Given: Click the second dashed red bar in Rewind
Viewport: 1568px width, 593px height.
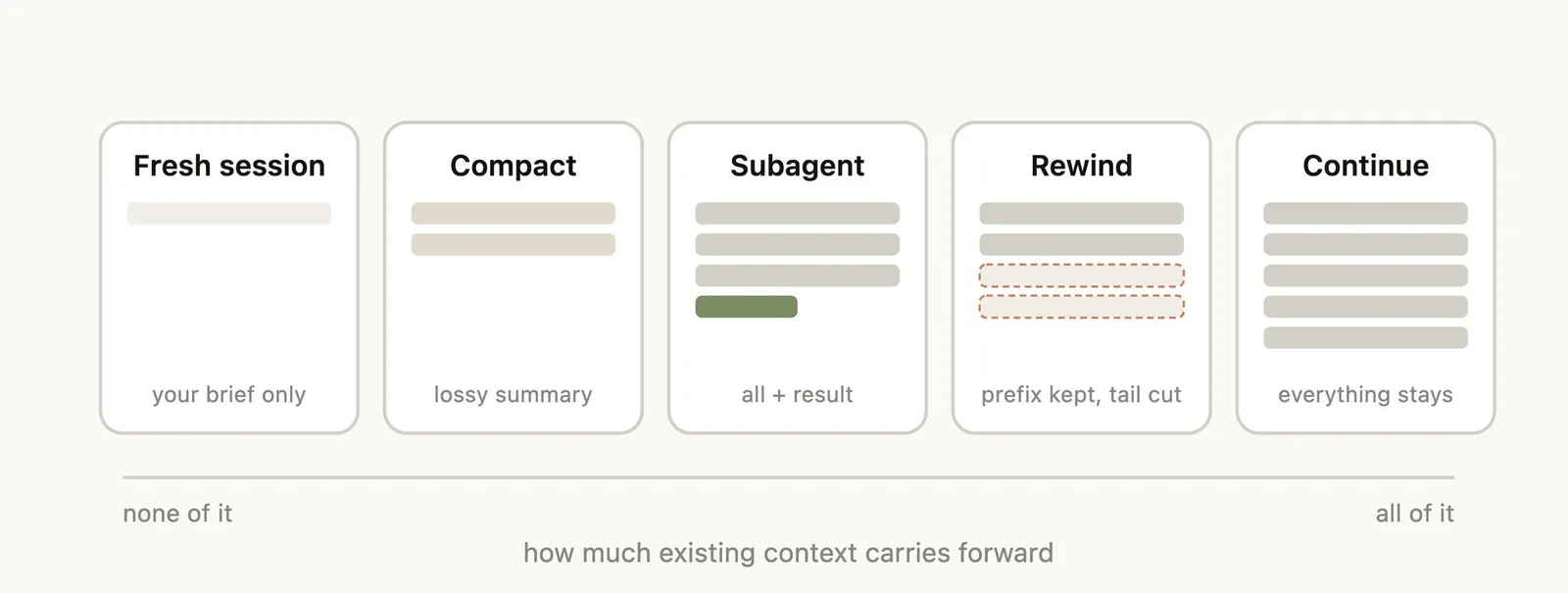Looking at the screenshot, I should [x=1081, y=307].
